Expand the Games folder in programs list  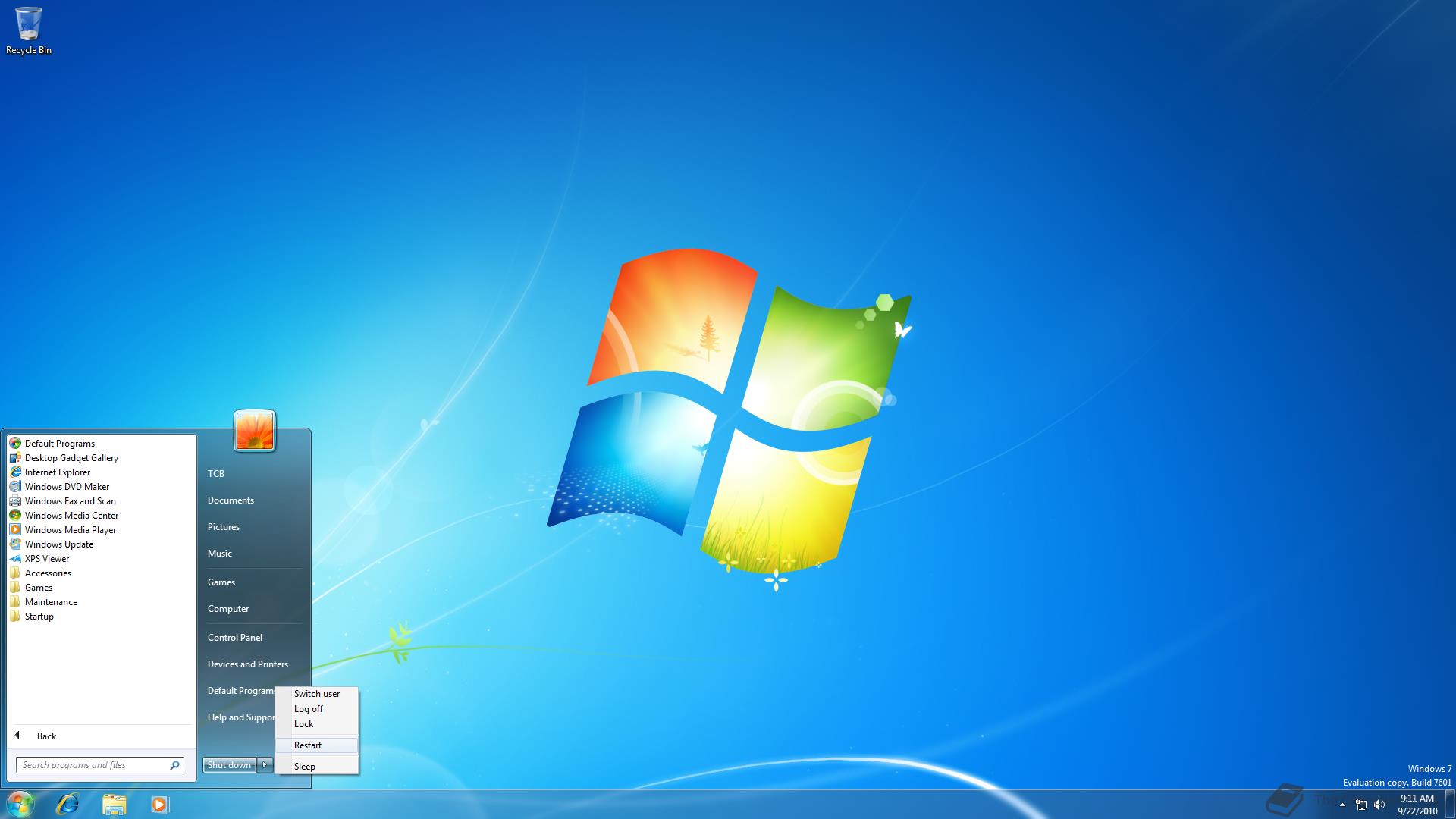[x=102, y=588]
